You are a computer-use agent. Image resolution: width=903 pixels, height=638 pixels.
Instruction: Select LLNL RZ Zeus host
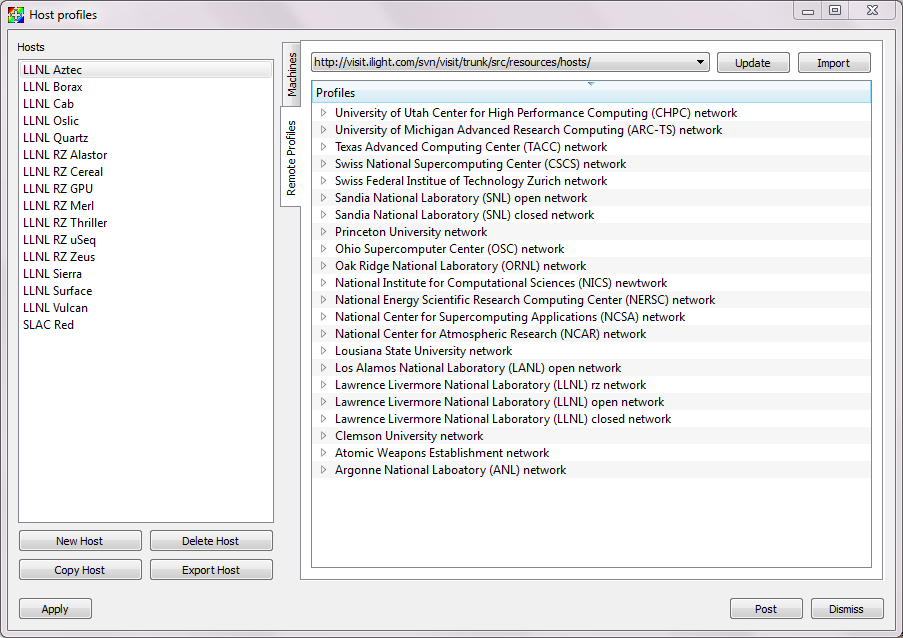pos(146,257)
